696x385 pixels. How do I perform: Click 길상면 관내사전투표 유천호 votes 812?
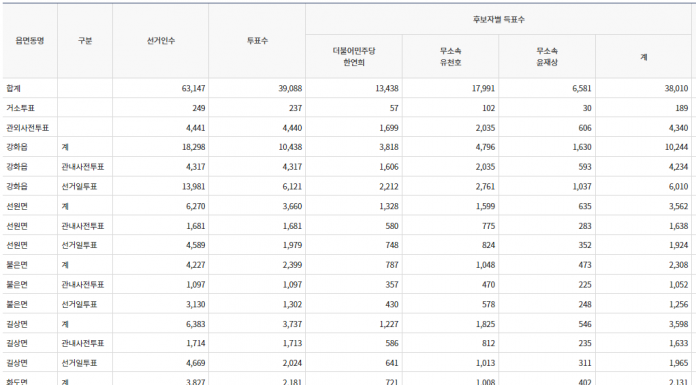(x=489, y=343)
